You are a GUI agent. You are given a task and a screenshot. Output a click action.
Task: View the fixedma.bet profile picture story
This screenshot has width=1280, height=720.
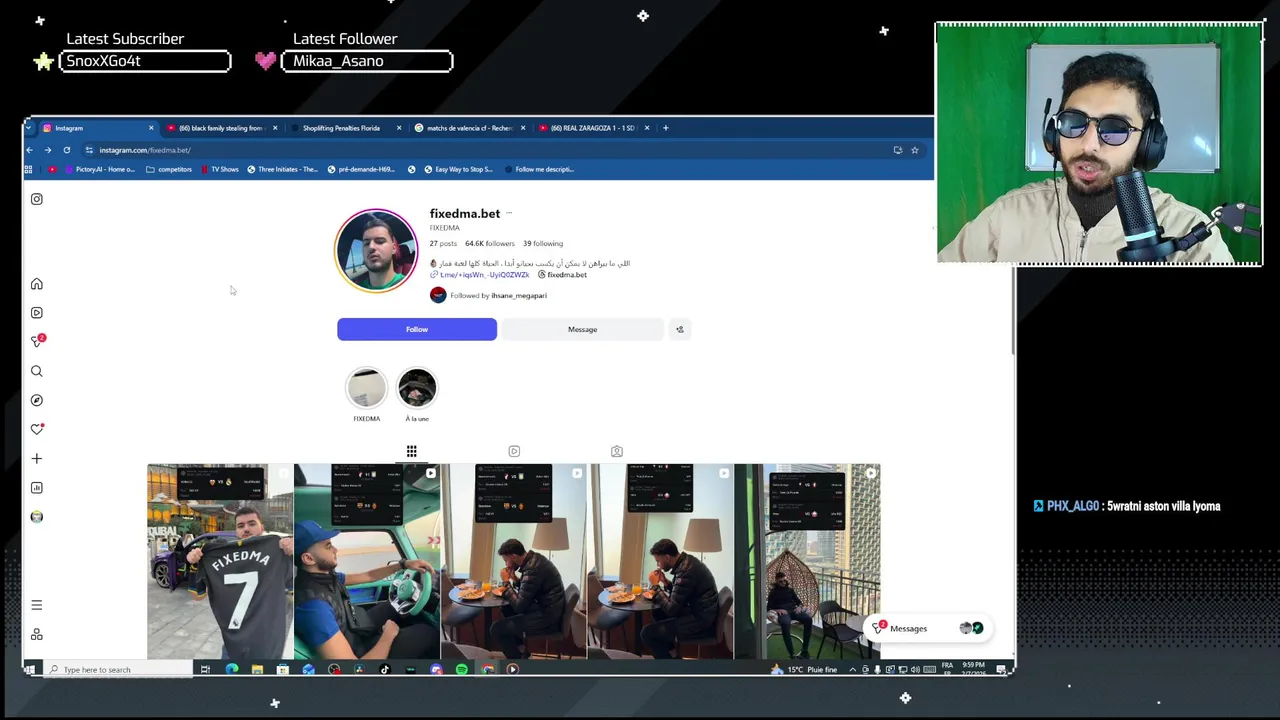(x=376, y=251)
